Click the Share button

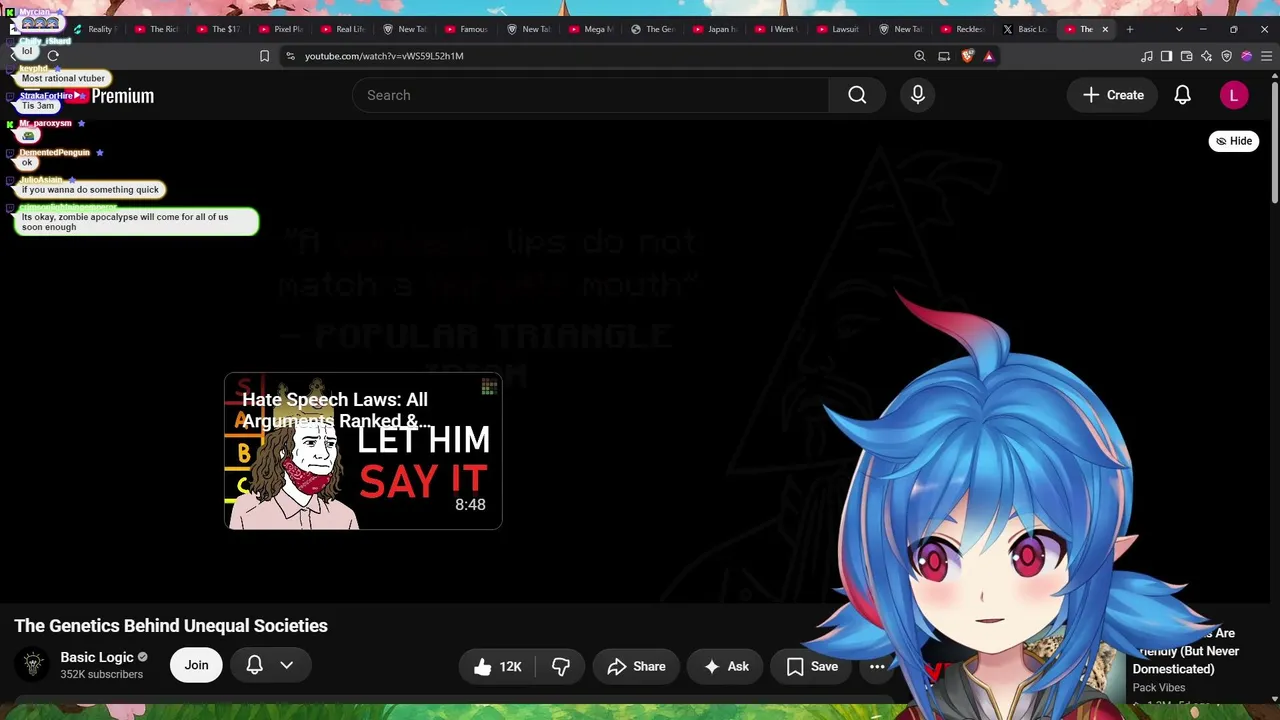636,667
